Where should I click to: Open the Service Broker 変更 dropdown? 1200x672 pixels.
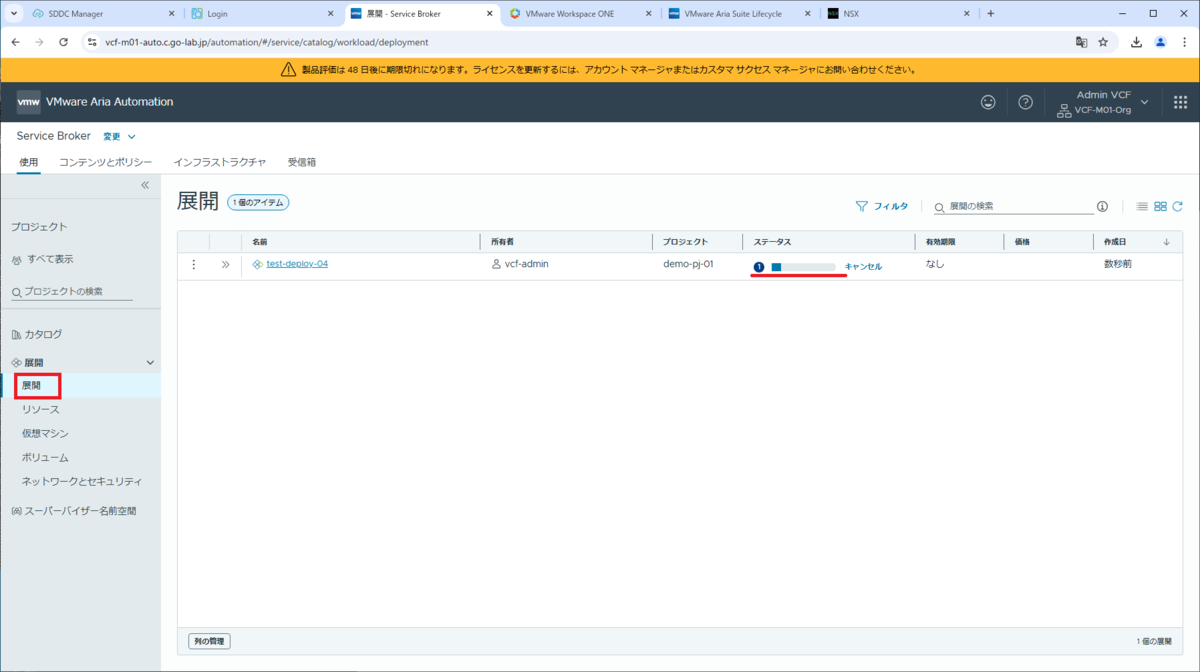[120, 136]
